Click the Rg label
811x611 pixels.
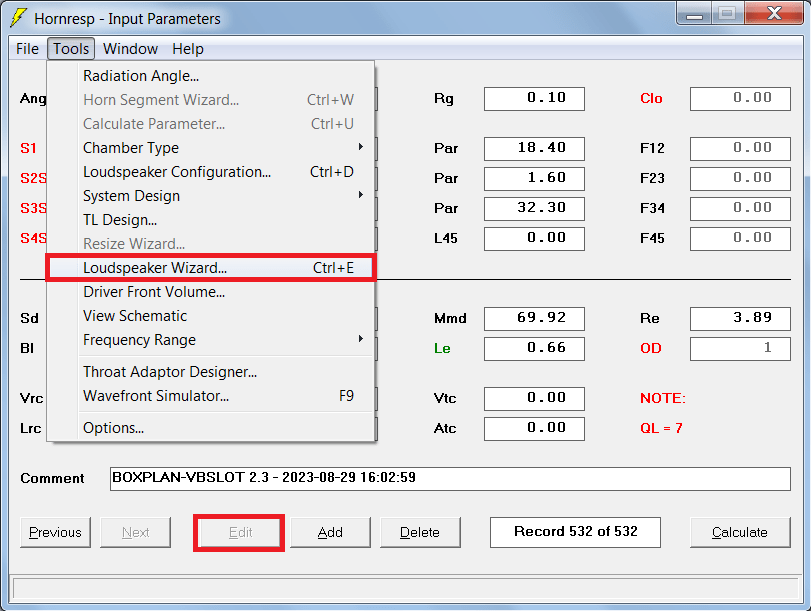pyautogui.click(x=444, y=99)
